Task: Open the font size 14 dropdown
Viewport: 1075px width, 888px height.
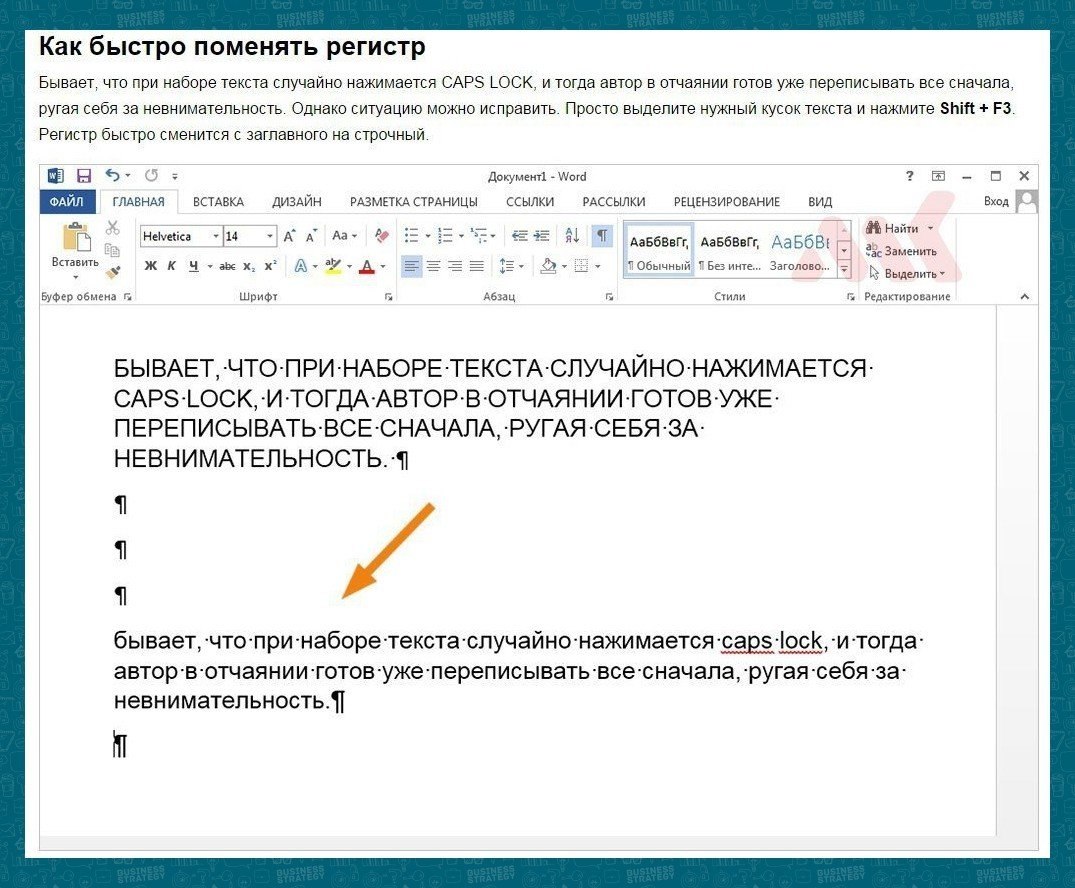Action: [x=270, y=237]
